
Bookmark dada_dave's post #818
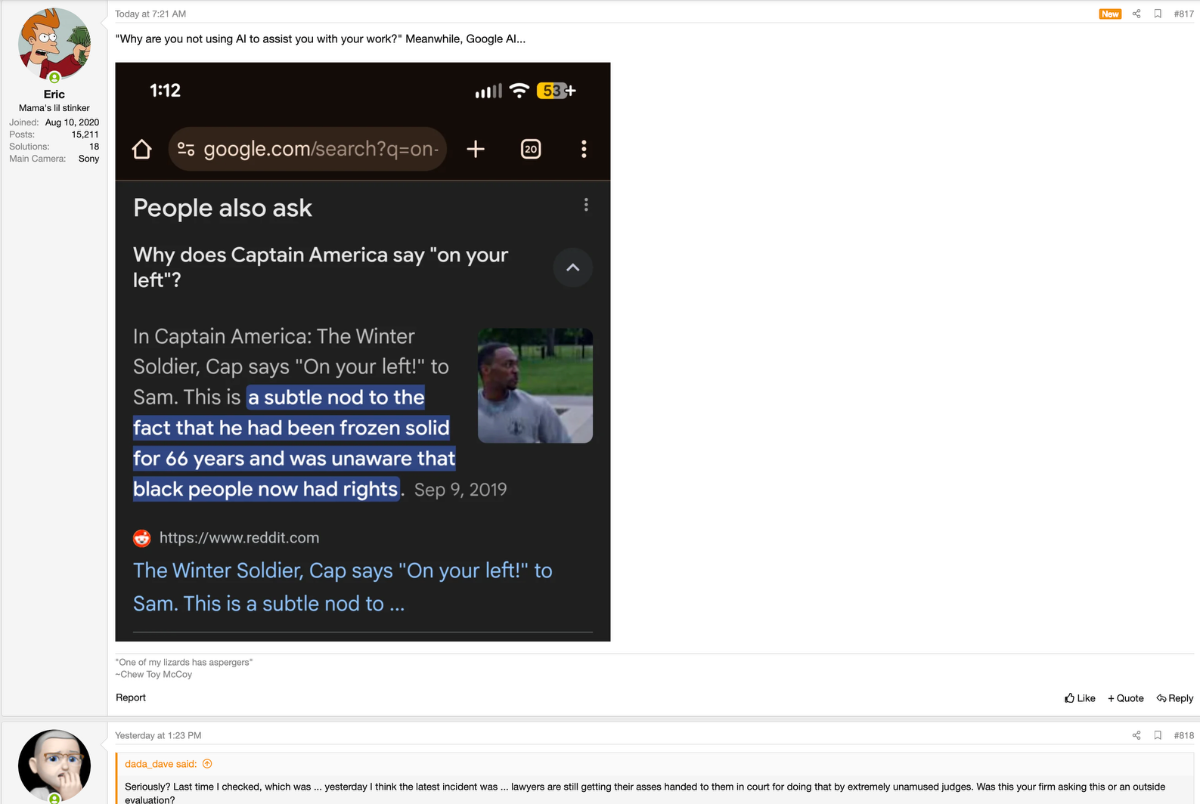coord(1159,734)
